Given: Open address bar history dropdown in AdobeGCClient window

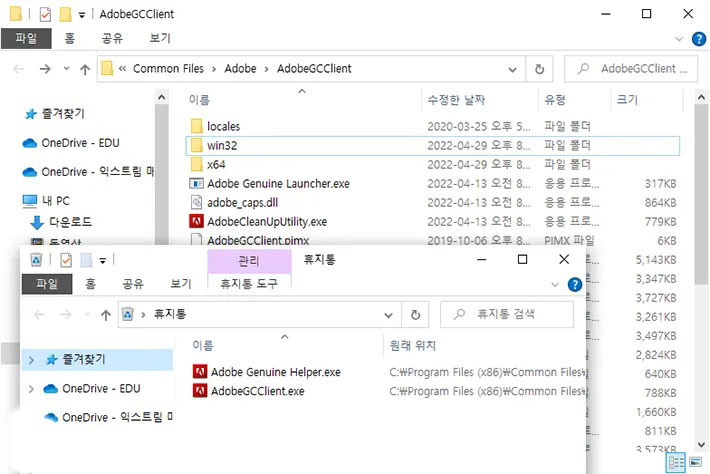Looking at the screenshot, I should [x=512, y=69].
